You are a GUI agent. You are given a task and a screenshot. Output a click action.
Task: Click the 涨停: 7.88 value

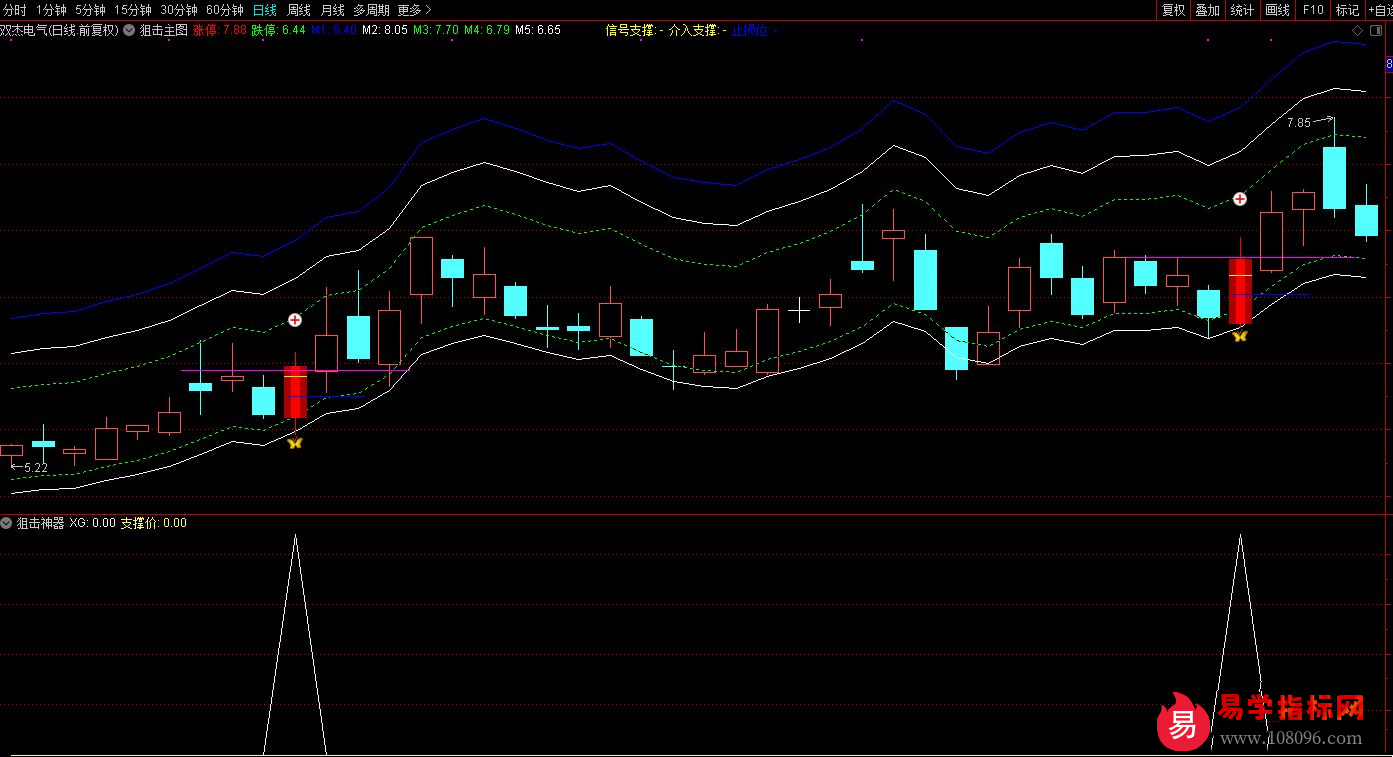219,30
